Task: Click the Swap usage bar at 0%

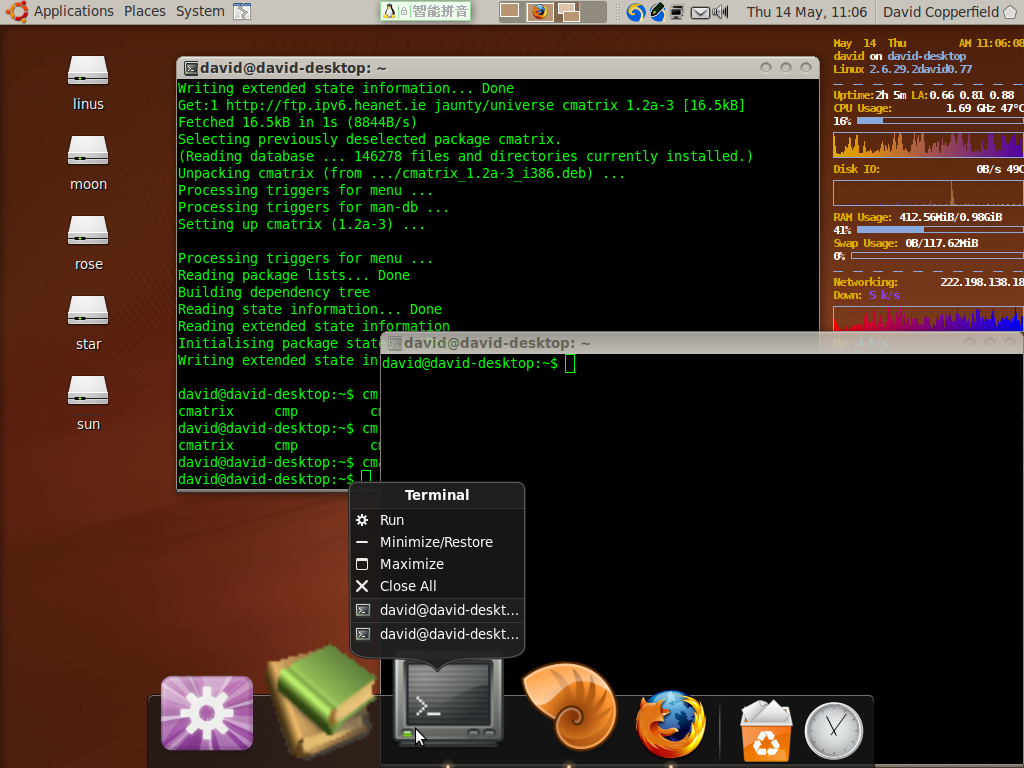Action: pyautogui.click(x=937, y=256)
